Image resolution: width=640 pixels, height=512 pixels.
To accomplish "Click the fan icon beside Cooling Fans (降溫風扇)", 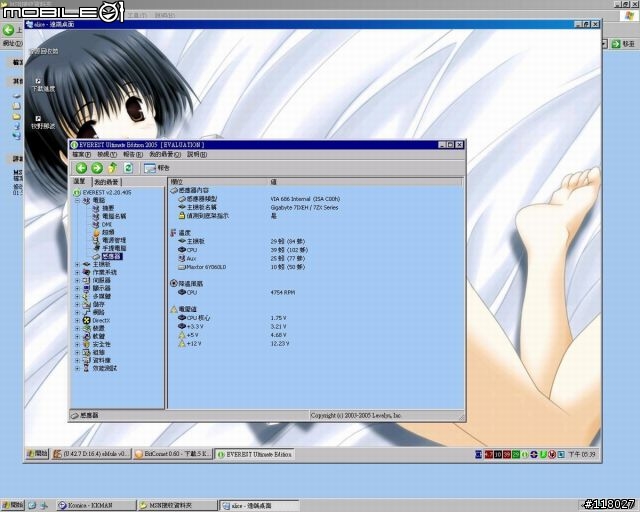I will coord(173,283).
